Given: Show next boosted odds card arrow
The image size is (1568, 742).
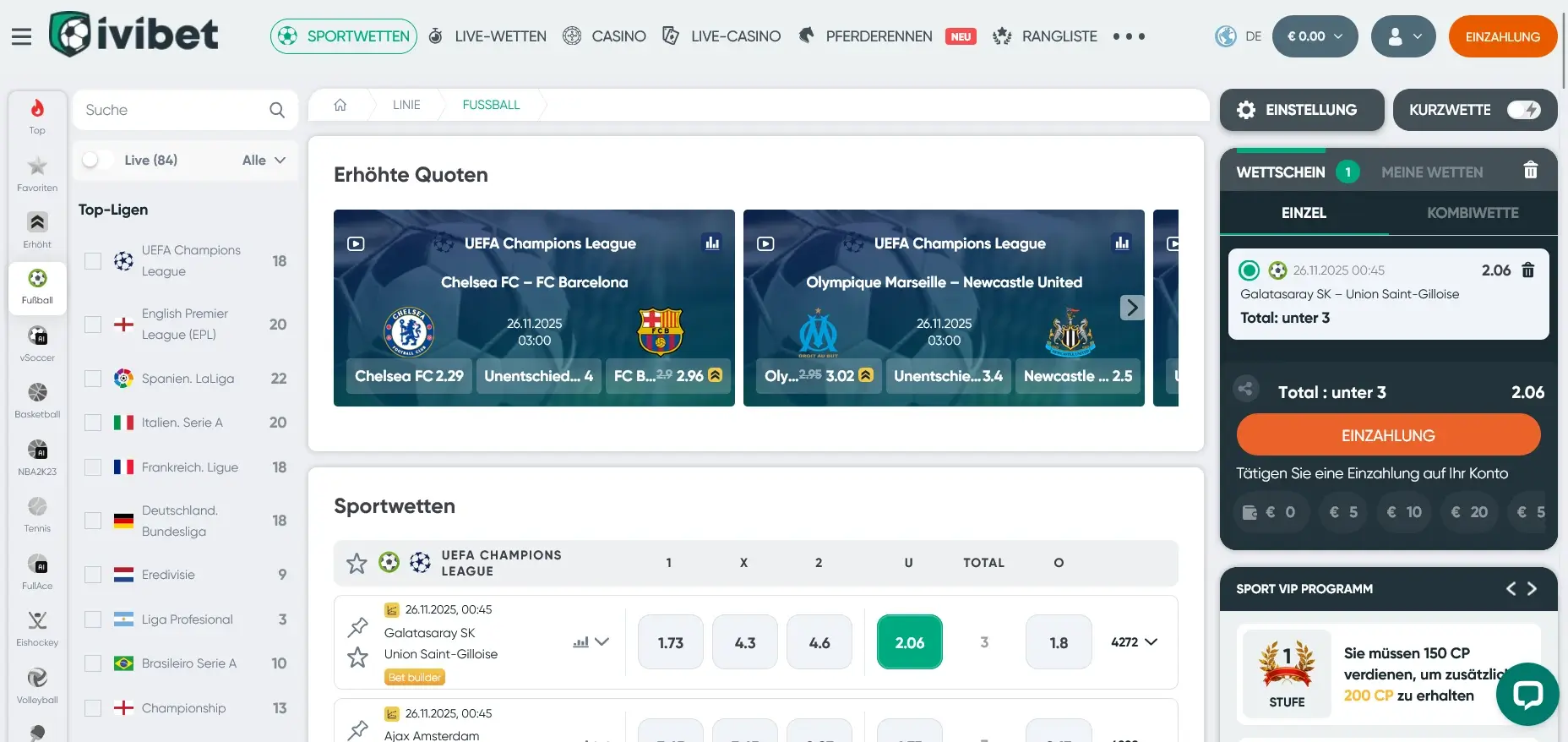Looking at the screenshot, I should [1132, 308].
